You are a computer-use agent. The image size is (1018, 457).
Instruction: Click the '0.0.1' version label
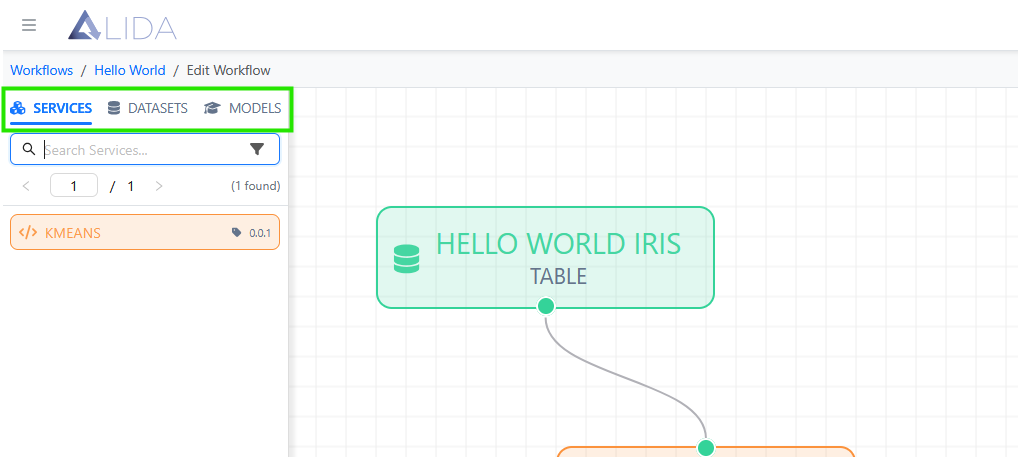tap(260, 233)
